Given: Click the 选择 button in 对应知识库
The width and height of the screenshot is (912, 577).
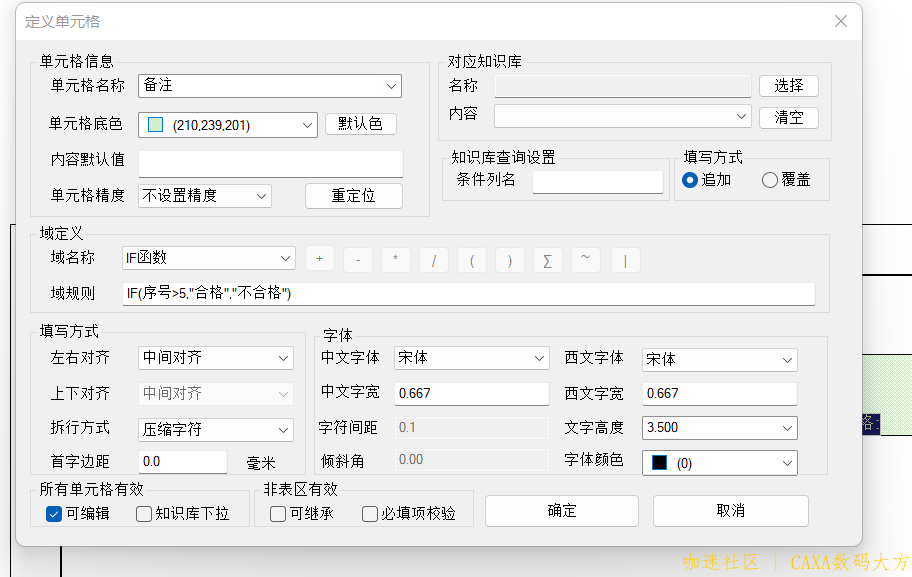Looking at the screenshot, I should [788, 86].
